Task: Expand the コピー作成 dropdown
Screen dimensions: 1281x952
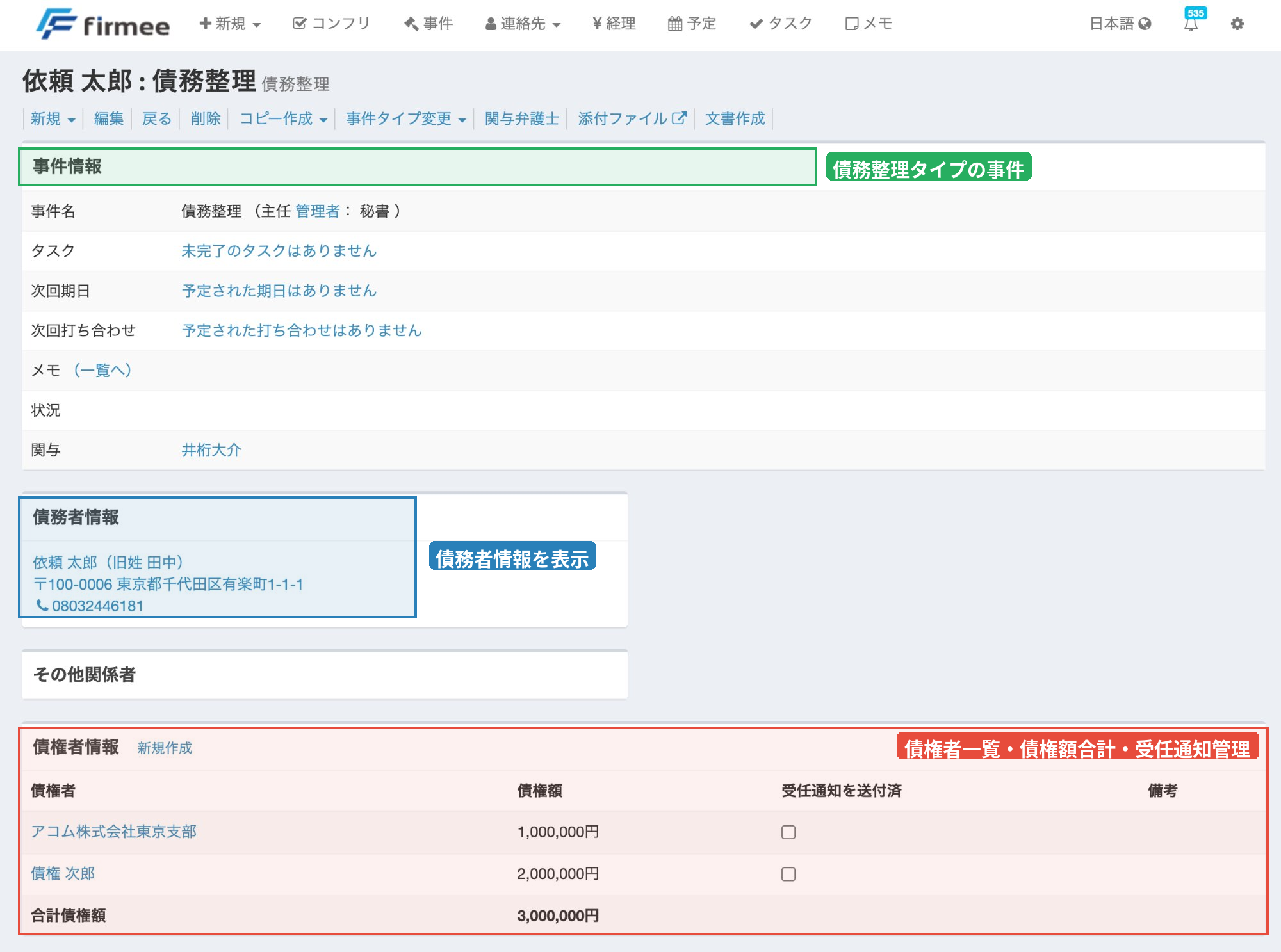Action: [283, 118]
